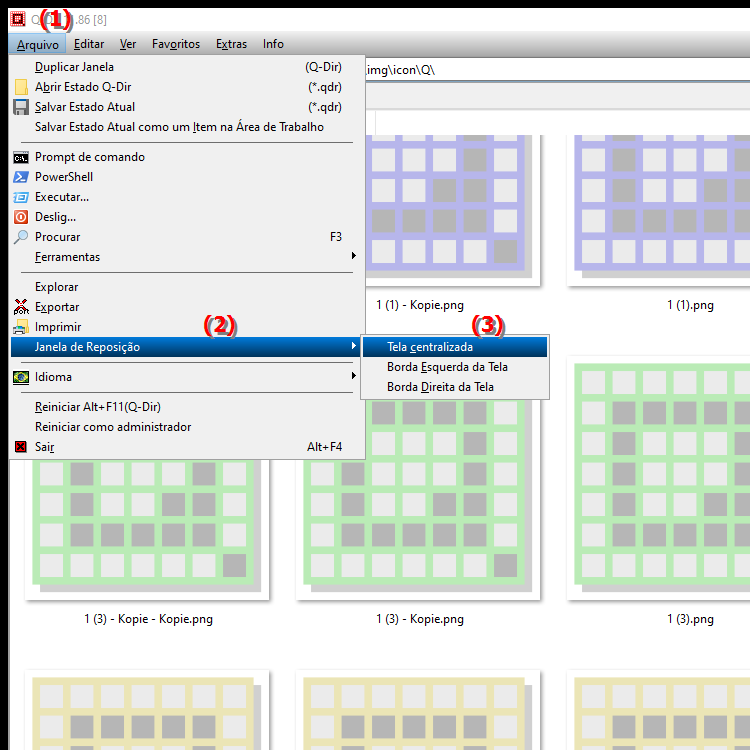Viewport: 750px width, 750px height.
Task: Choose Reiniciar como administrador
Action: [x=187, y=427]
